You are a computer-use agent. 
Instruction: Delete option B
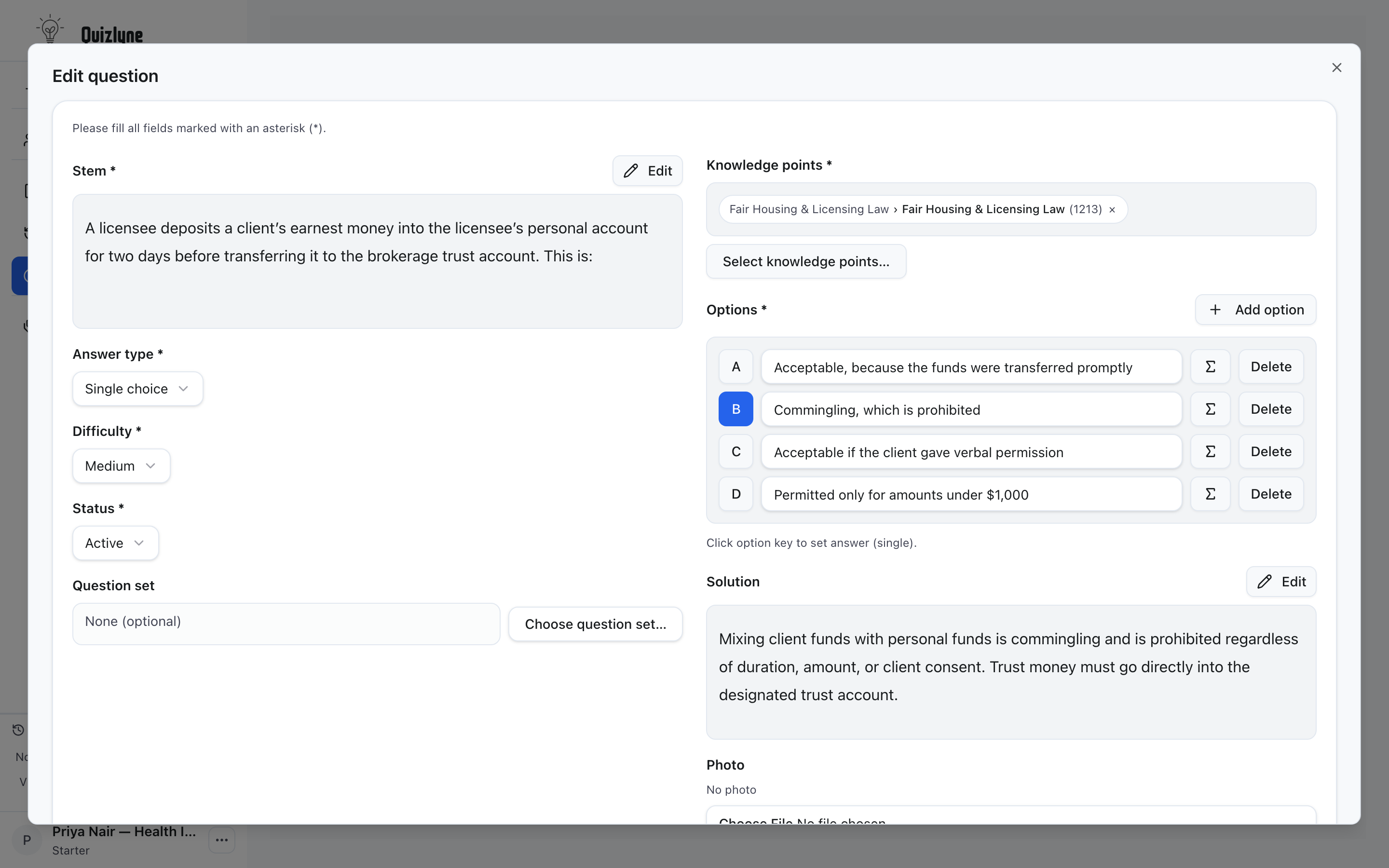(x=1271, y=409)
